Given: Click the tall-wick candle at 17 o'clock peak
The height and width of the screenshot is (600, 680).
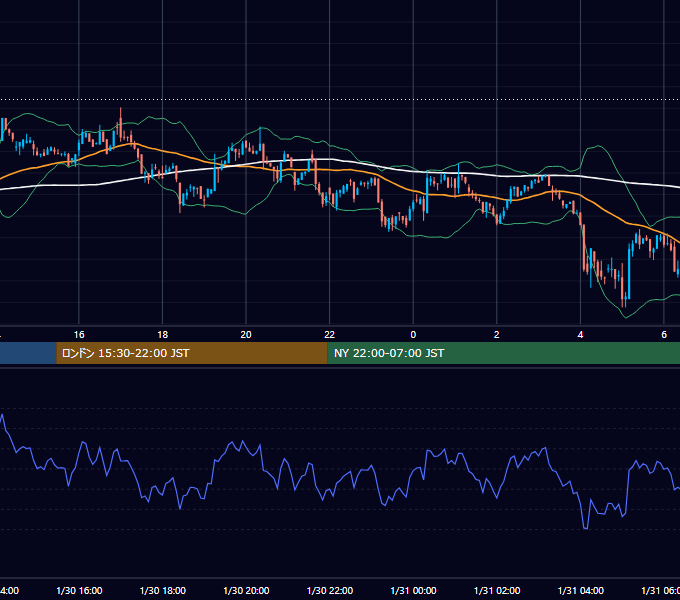Looking at the screenshot, I should pos(121,125).
